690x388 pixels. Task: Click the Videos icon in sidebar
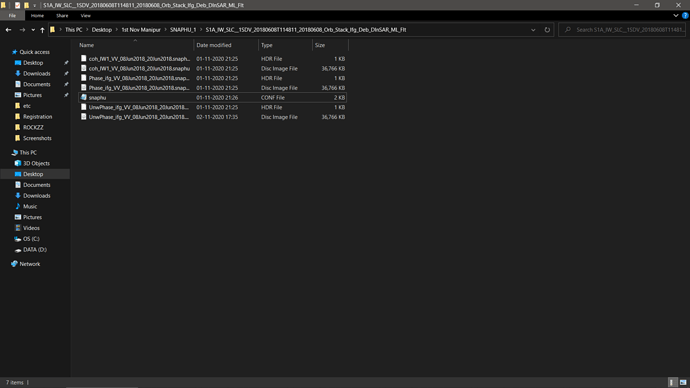coord(18,228)
